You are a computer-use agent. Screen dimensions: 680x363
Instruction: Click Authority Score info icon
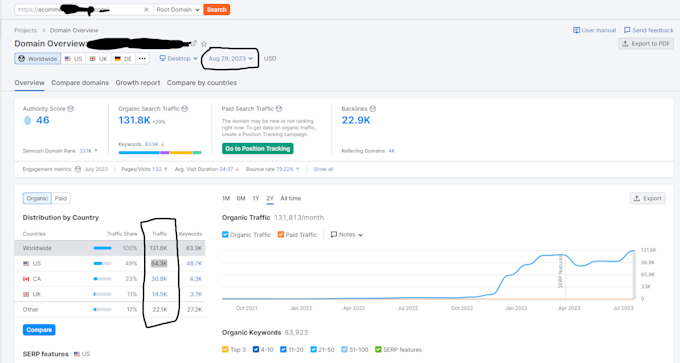tap(71, 109)
